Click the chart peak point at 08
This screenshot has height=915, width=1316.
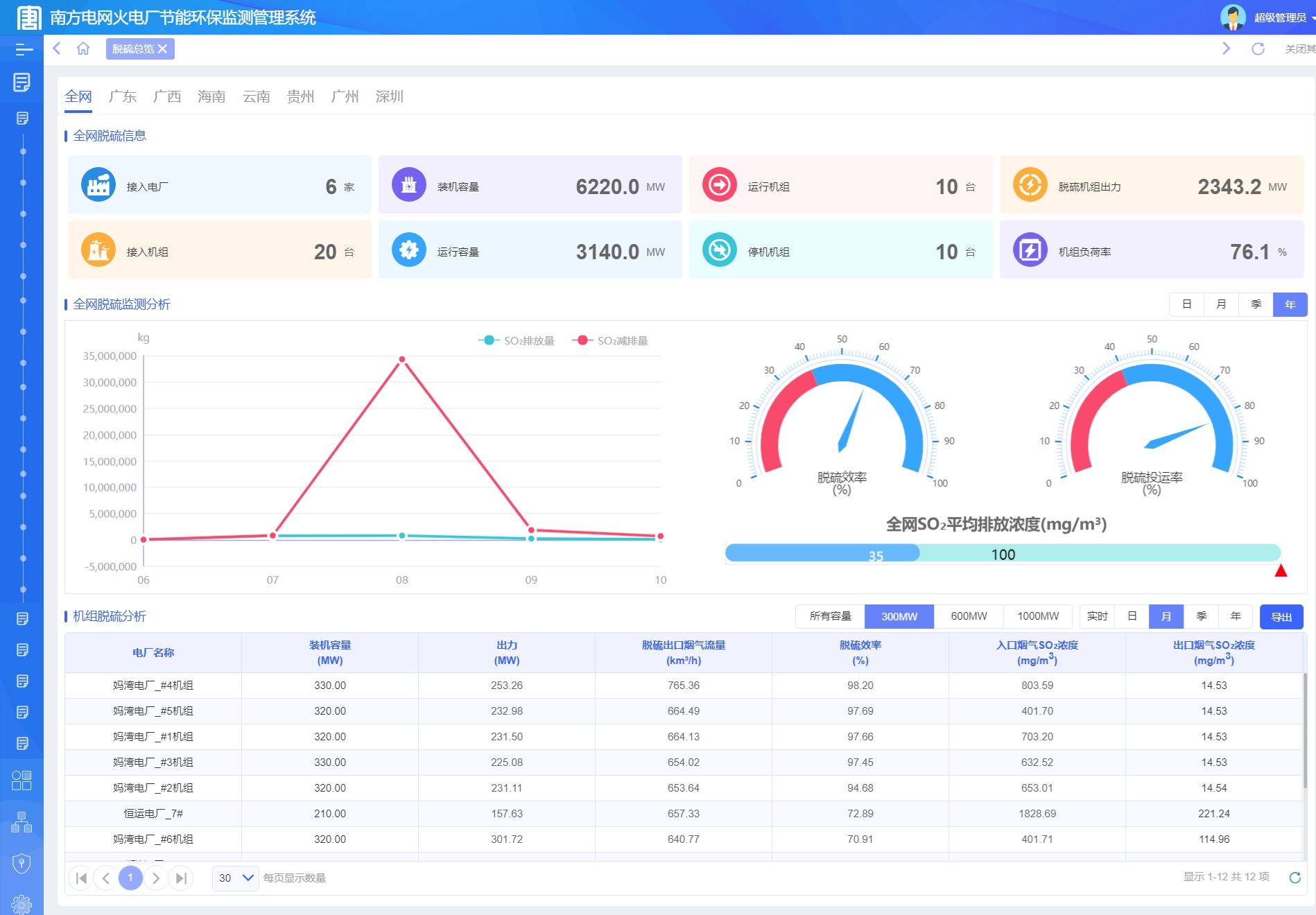click(x=402, y=359)
